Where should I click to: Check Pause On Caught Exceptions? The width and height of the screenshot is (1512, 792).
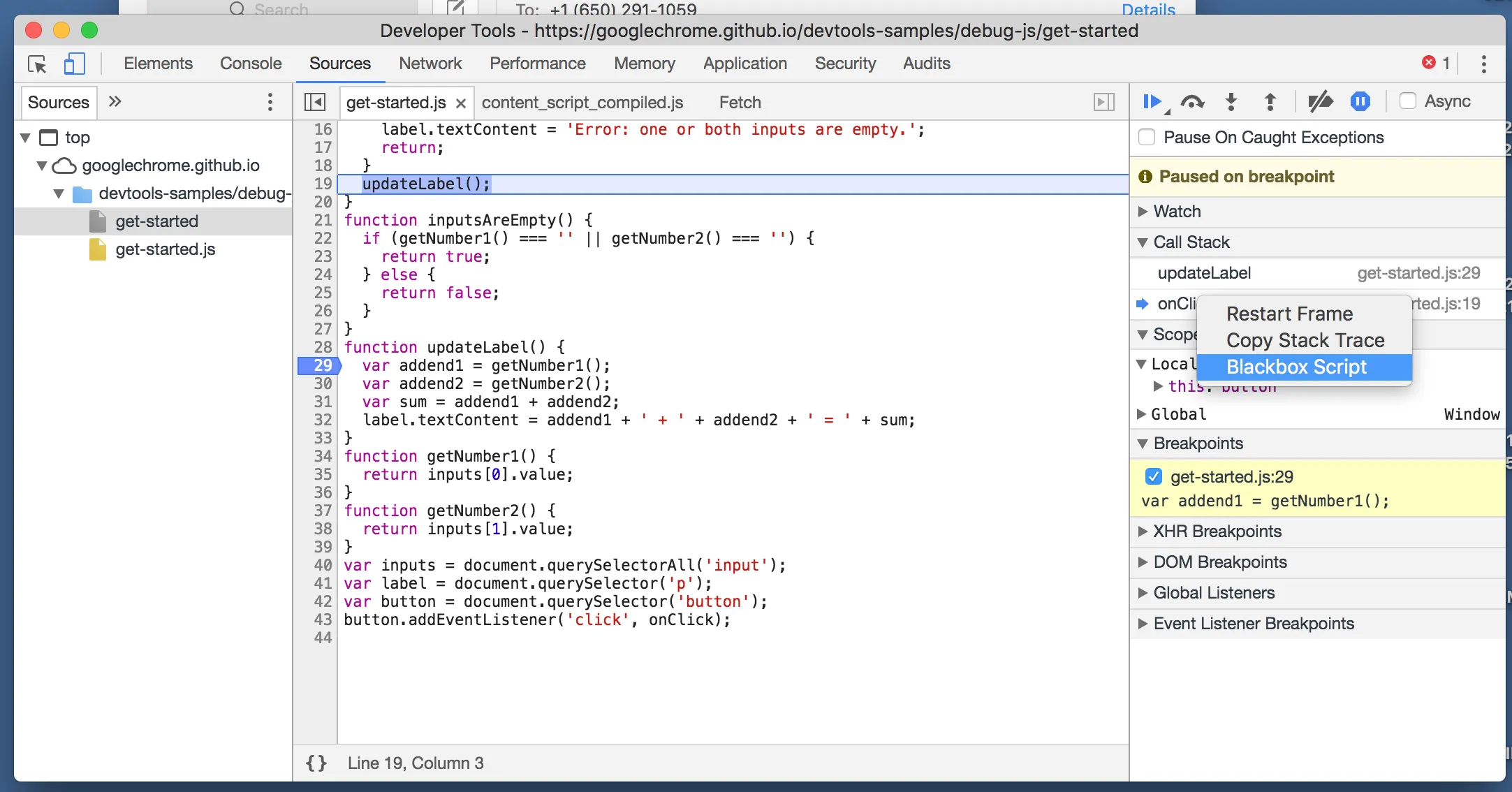[1147, 137]
